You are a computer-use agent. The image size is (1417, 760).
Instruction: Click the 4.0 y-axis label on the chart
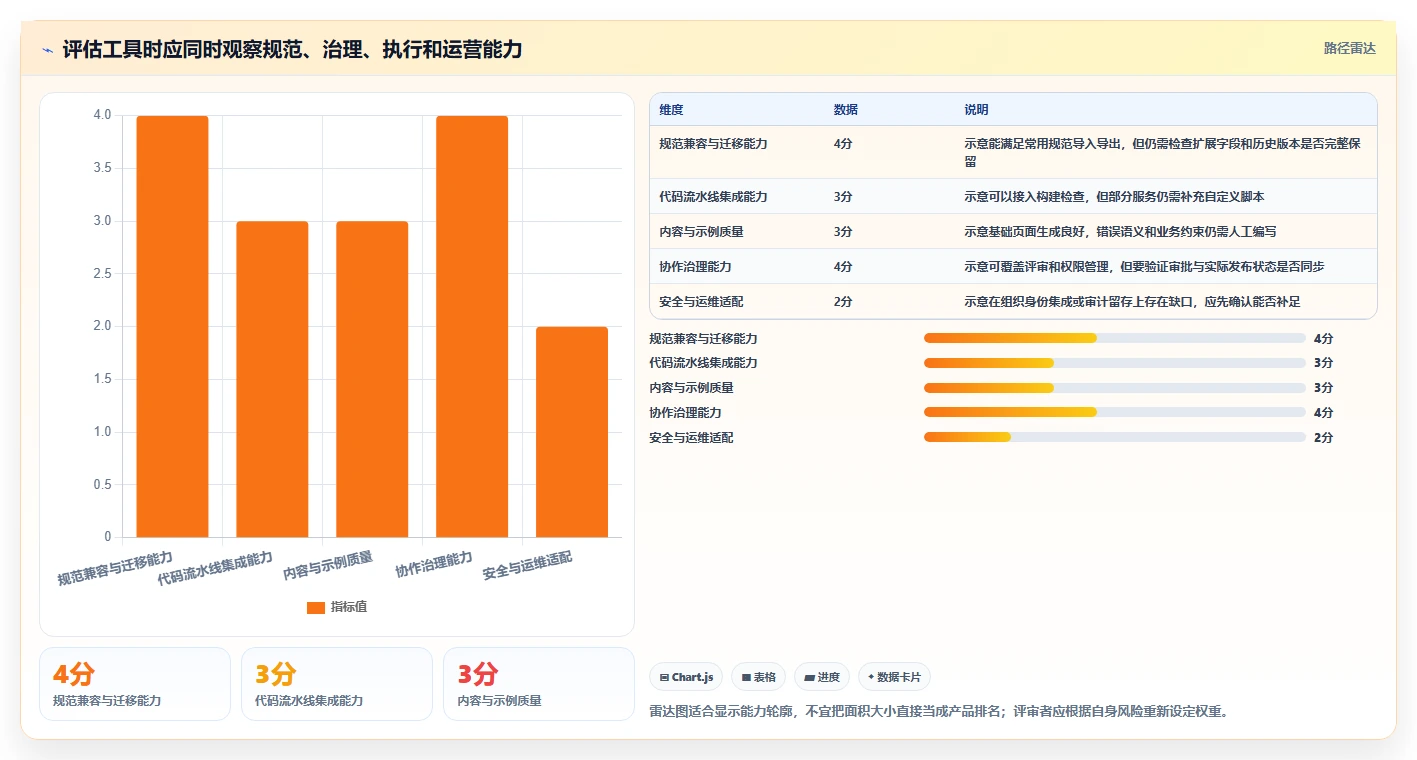(x=103, y=115)
